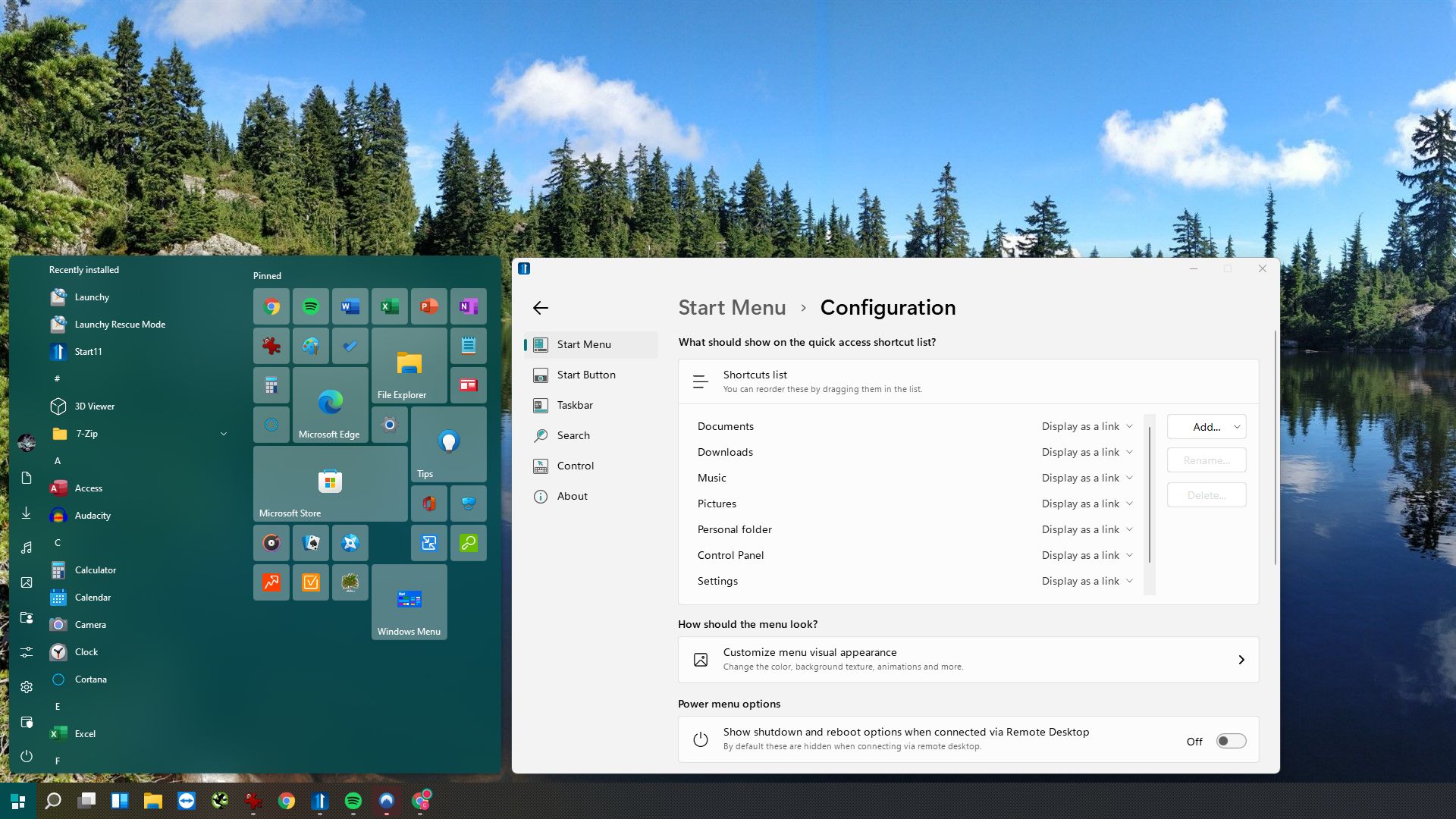Open Settings shortcut display dropdown
Image resolution: width=1456 pixels, height=819 pixels.
(x=1087, y=581)
